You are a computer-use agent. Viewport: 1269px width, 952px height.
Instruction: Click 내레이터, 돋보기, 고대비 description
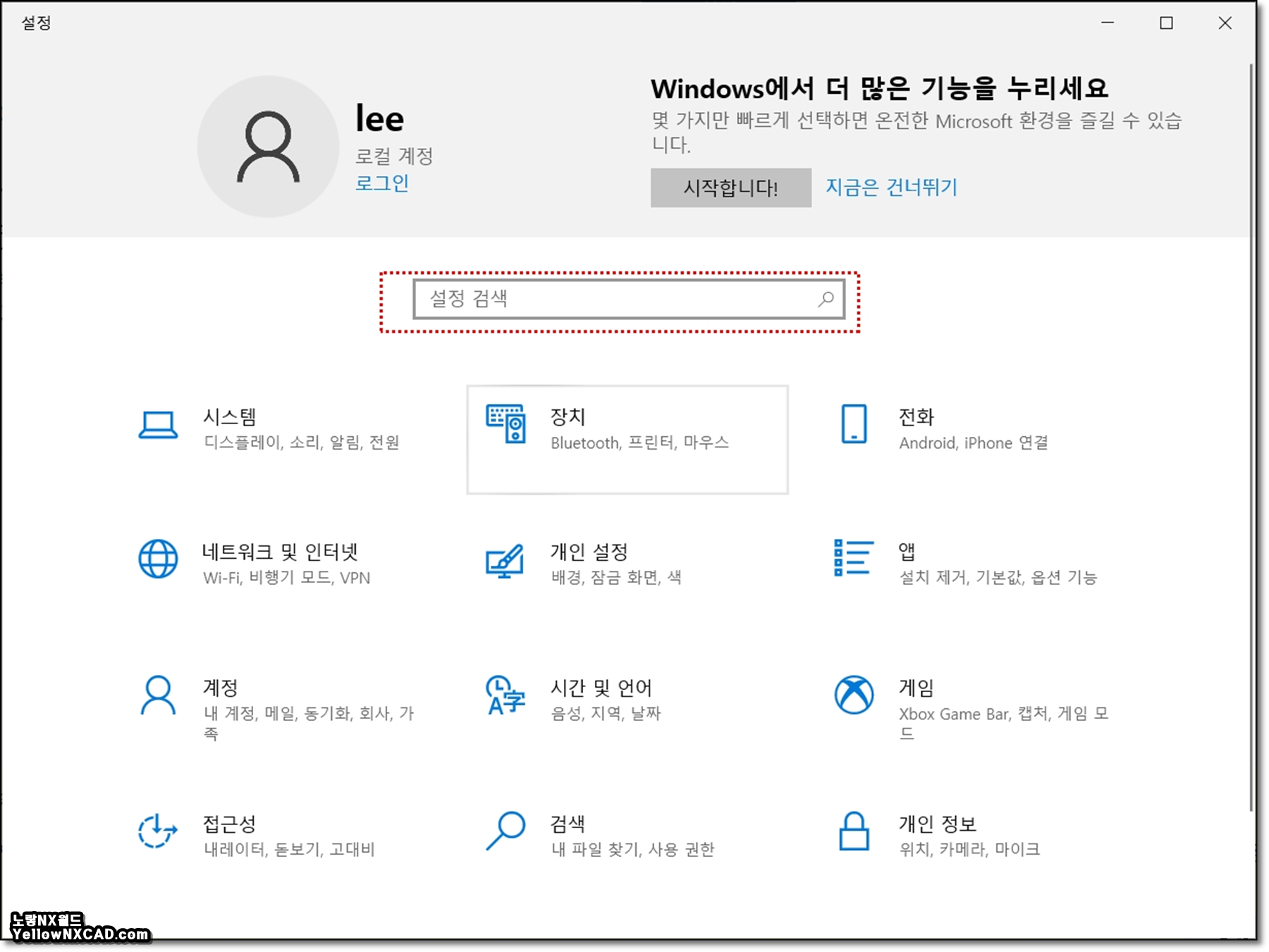pos(288,849)
